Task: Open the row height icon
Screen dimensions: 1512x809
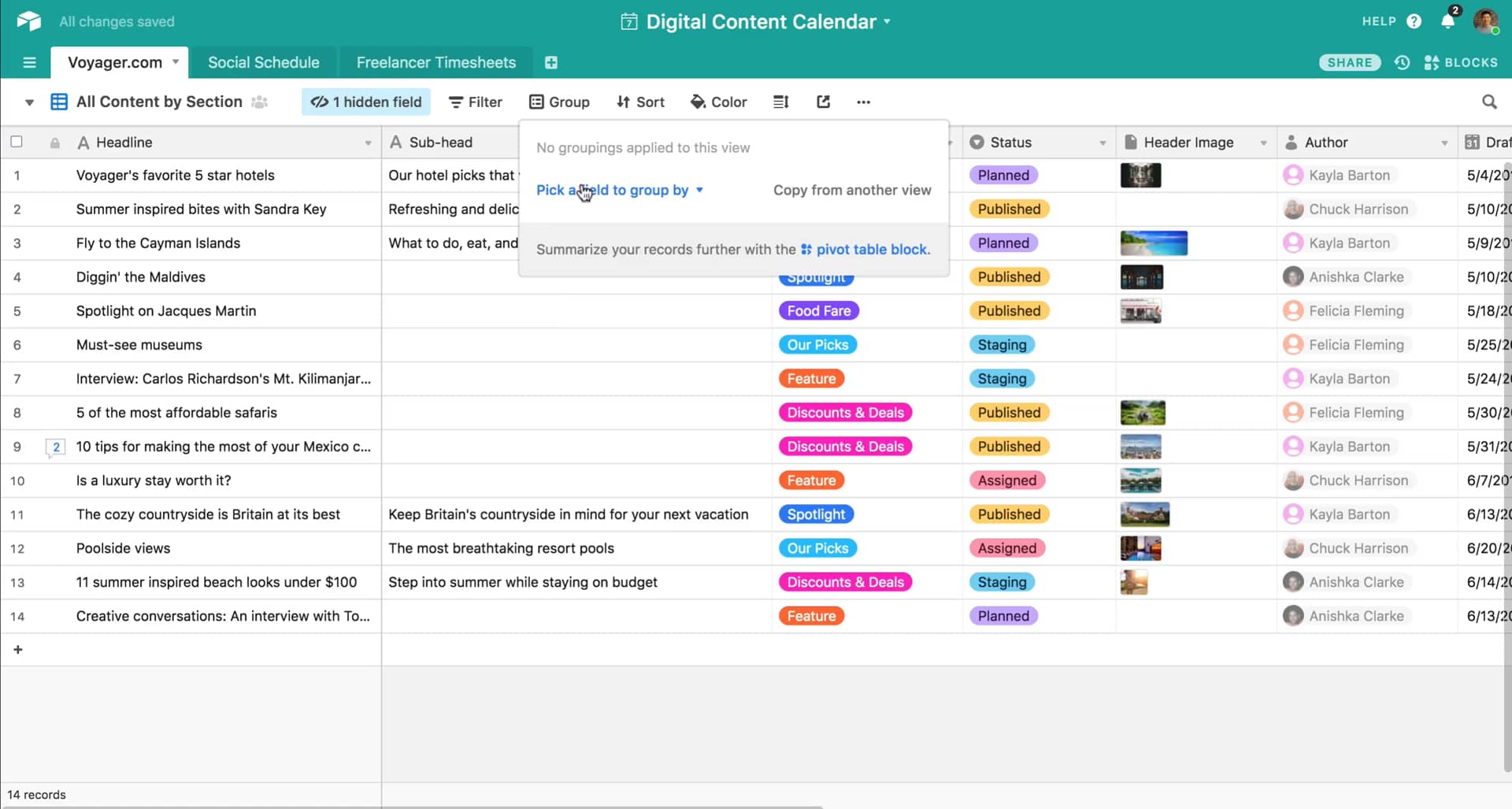Action: [781, 102]
